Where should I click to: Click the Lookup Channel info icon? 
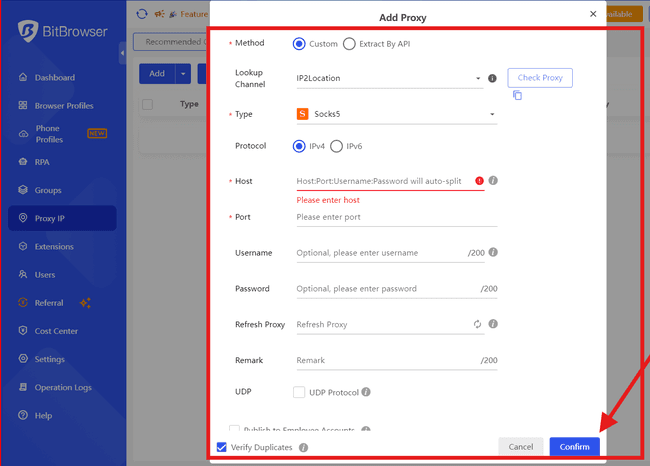[492, 78]
